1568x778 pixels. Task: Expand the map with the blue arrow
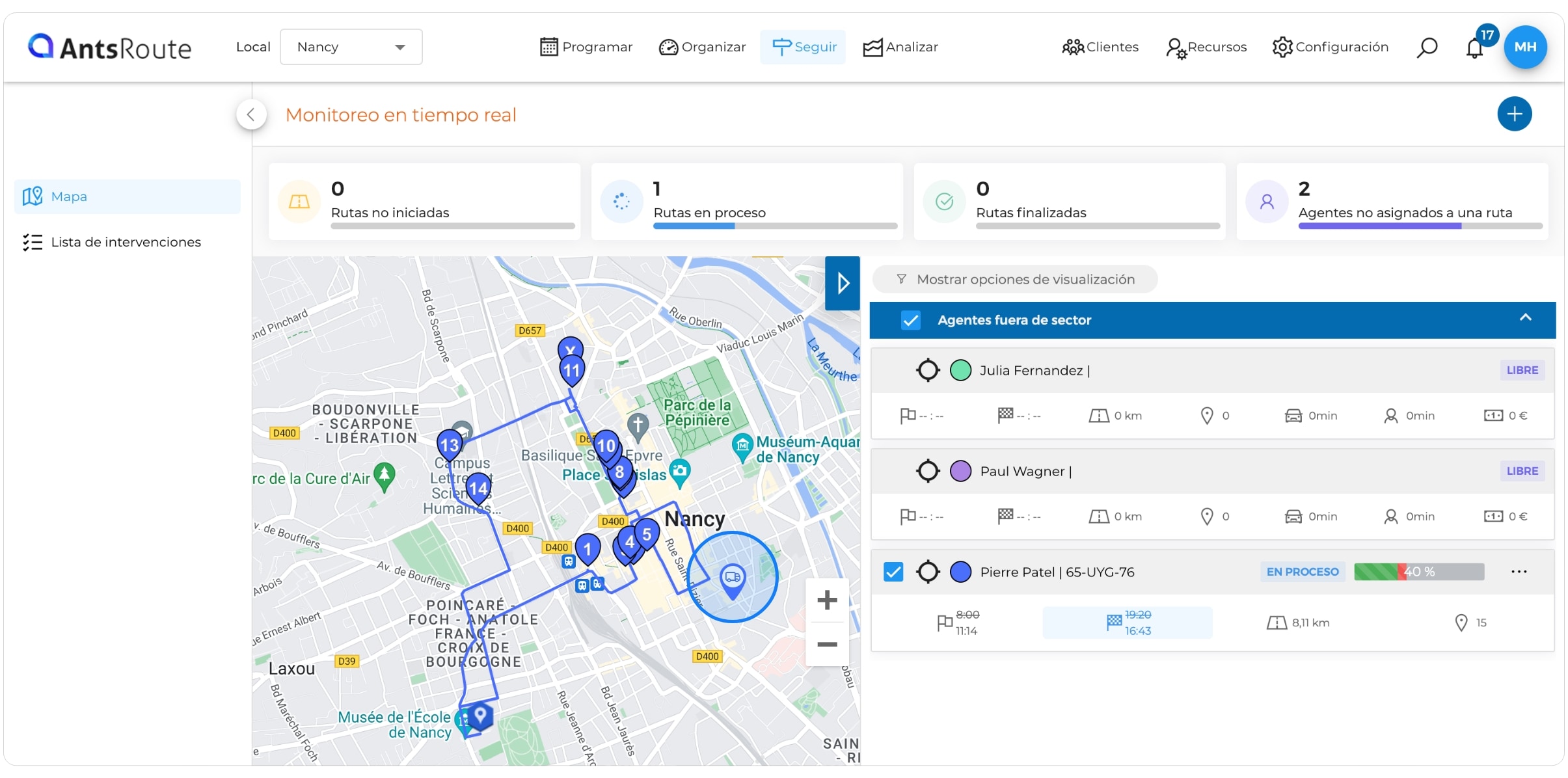tap(843, 283)
